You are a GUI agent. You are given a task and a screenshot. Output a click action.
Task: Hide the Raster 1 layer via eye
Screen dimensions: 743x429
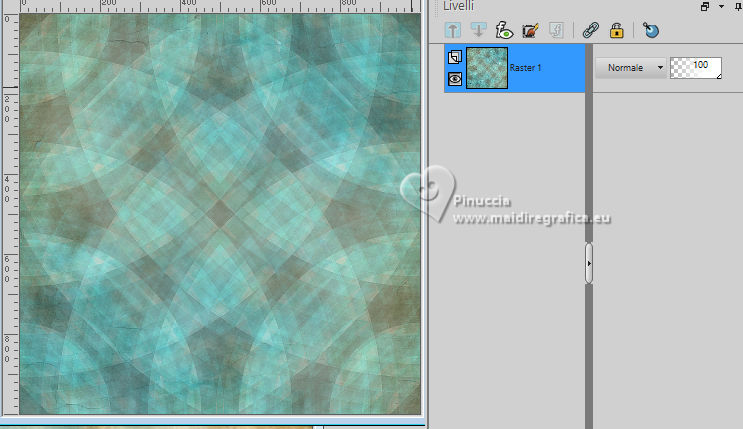(455, 79)
